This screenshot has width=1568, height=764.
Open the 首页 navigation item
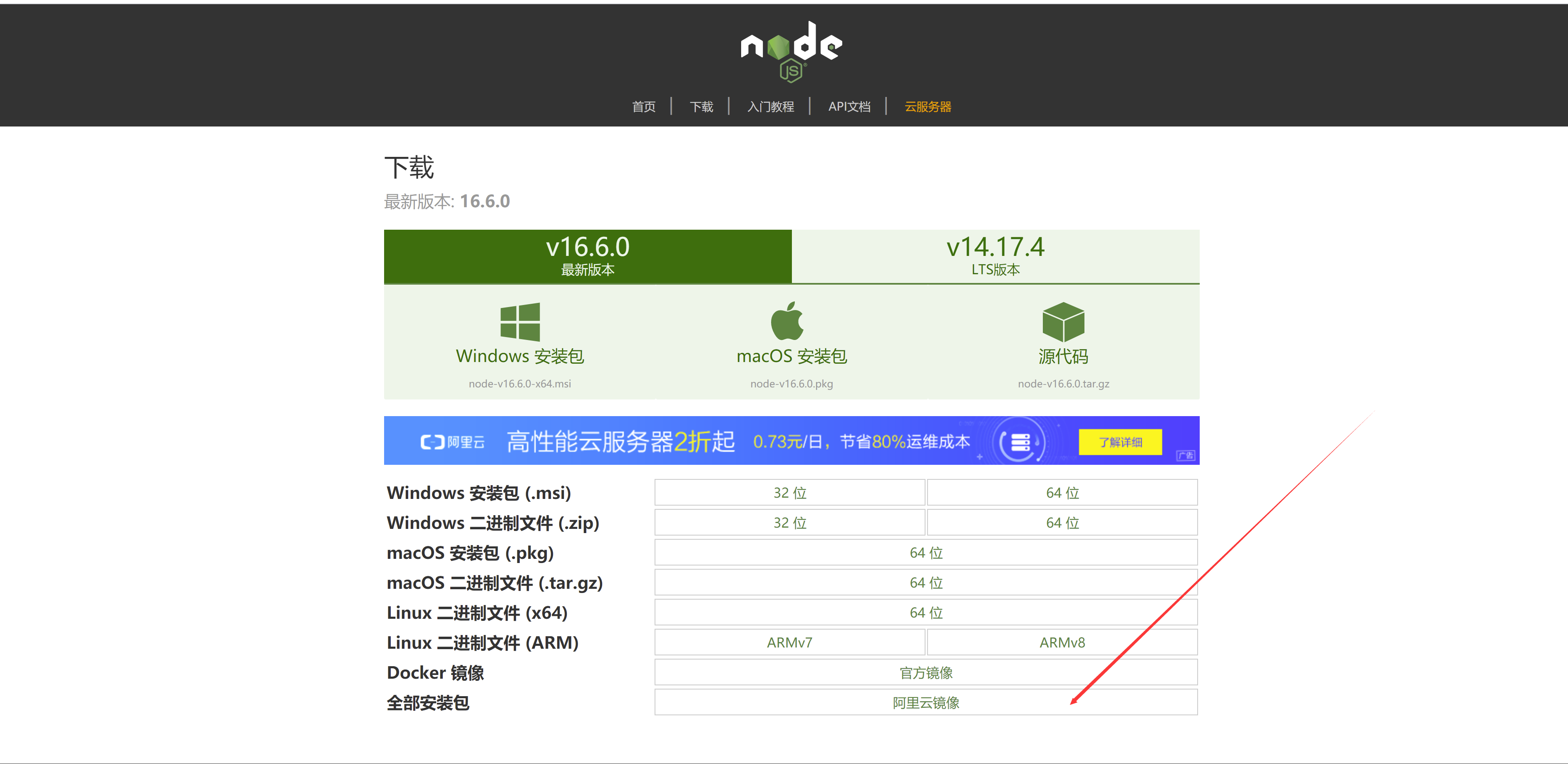click(643, 107)
